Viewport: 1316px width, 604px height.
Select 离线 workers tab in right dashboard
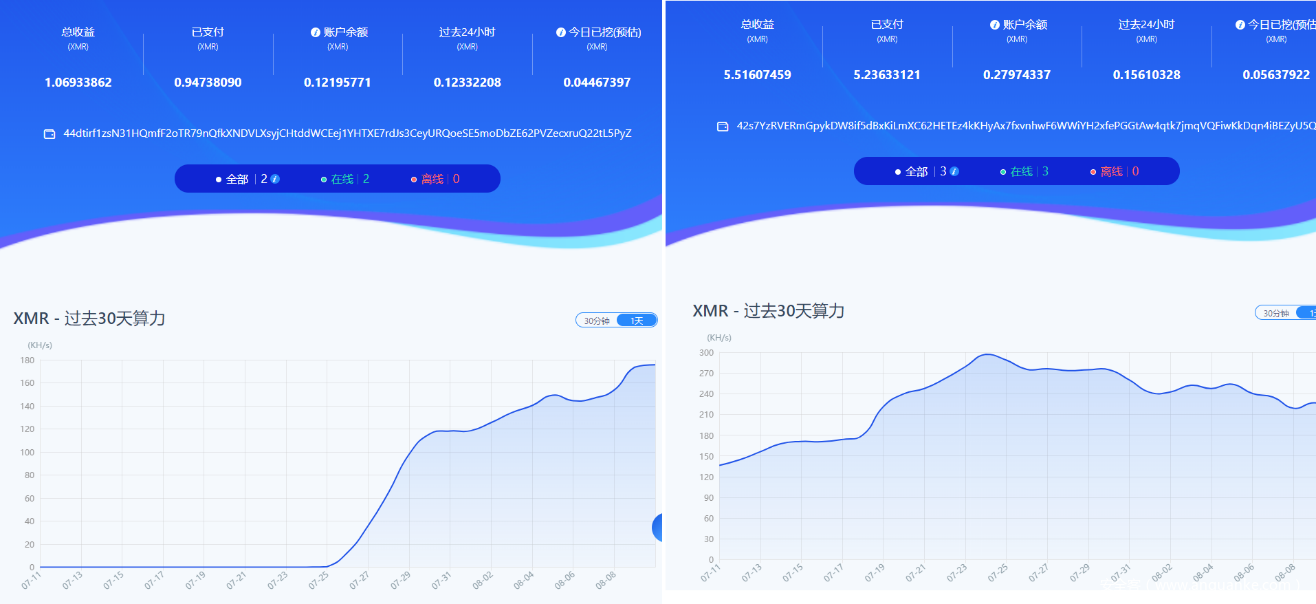[1111, 172]
